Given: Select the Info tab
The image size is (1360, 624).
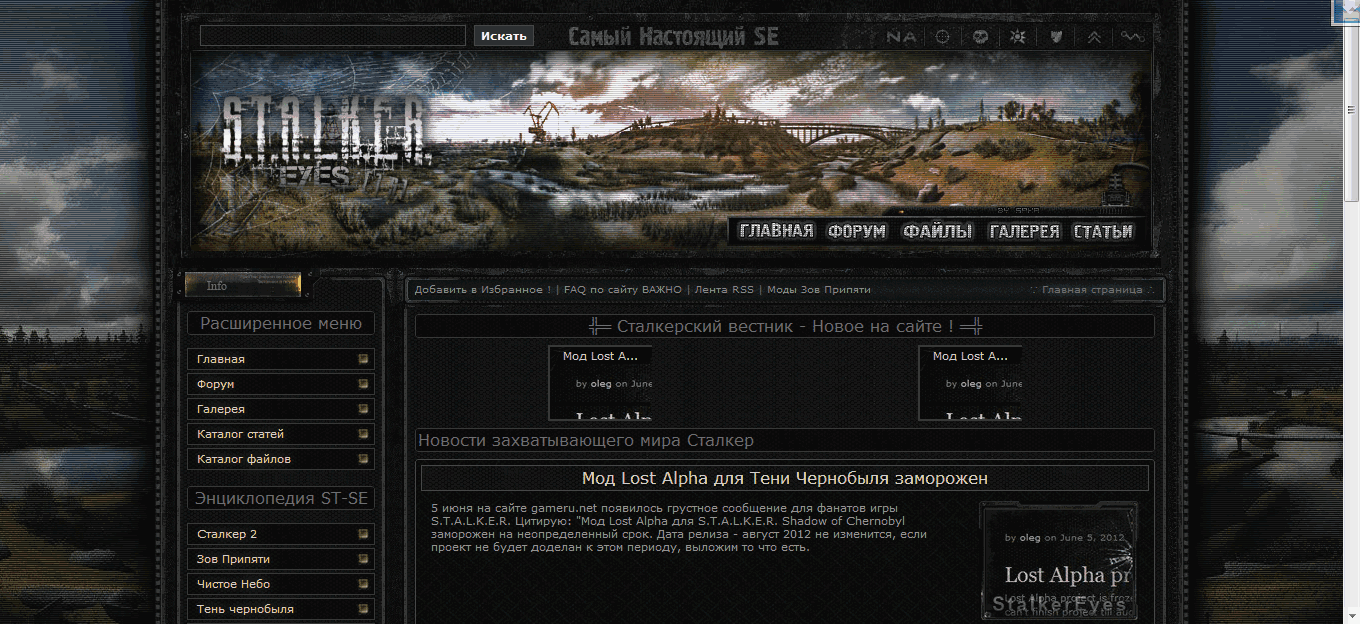Looking at the screenshot, I should pos(243,285).
